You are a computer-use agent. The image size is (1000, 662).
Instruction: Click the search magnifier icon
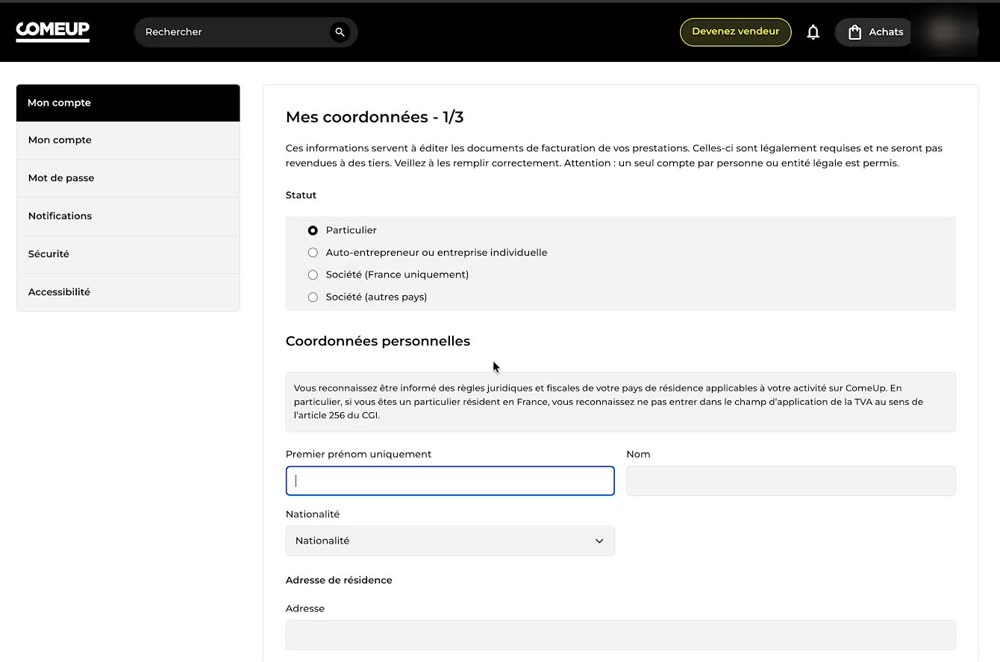tap(340, 32)
